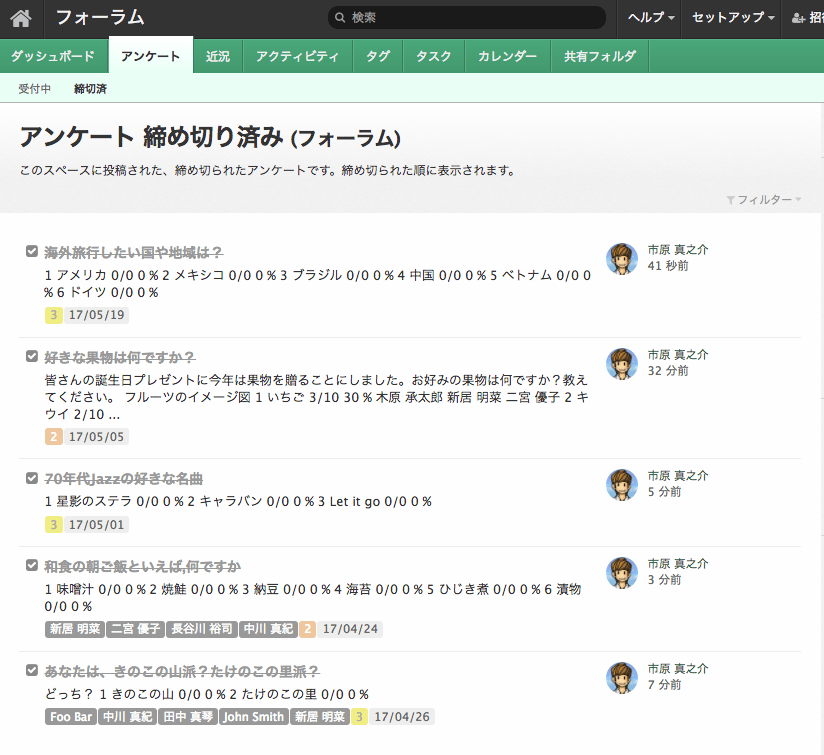Click the date label 17/04/26
Viewport: 824px width, 755px height.
402,717
